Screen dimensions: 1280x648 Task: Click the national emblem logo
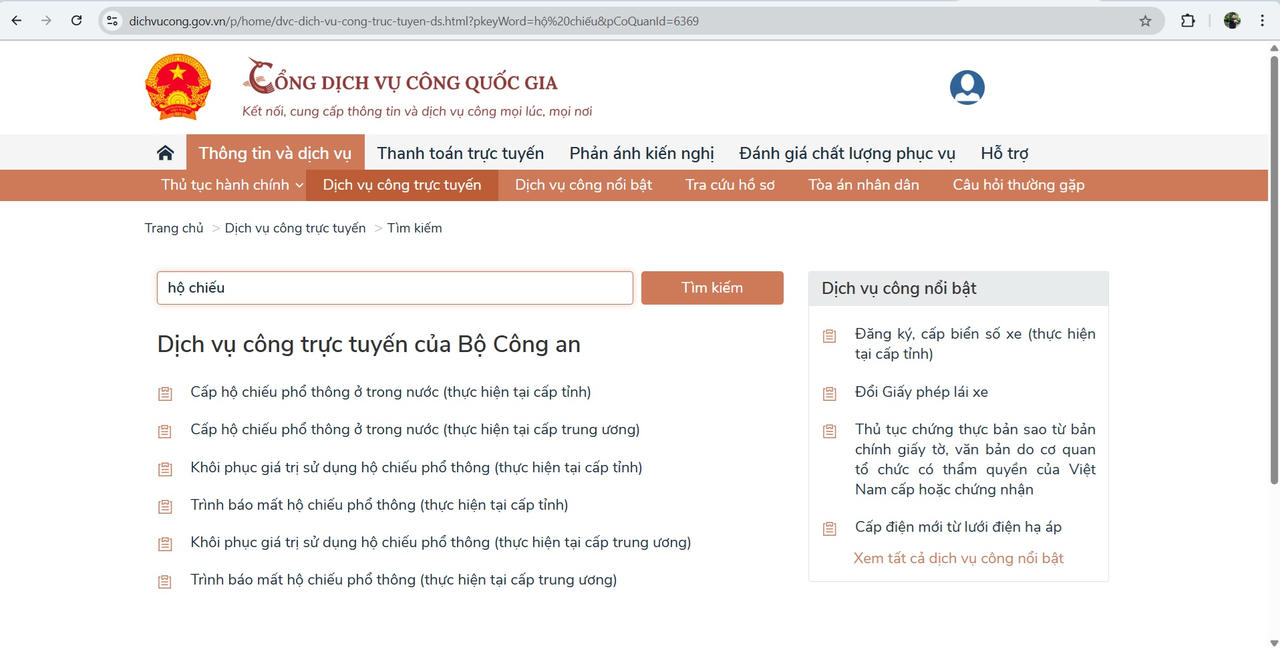[x=178, y=88]
